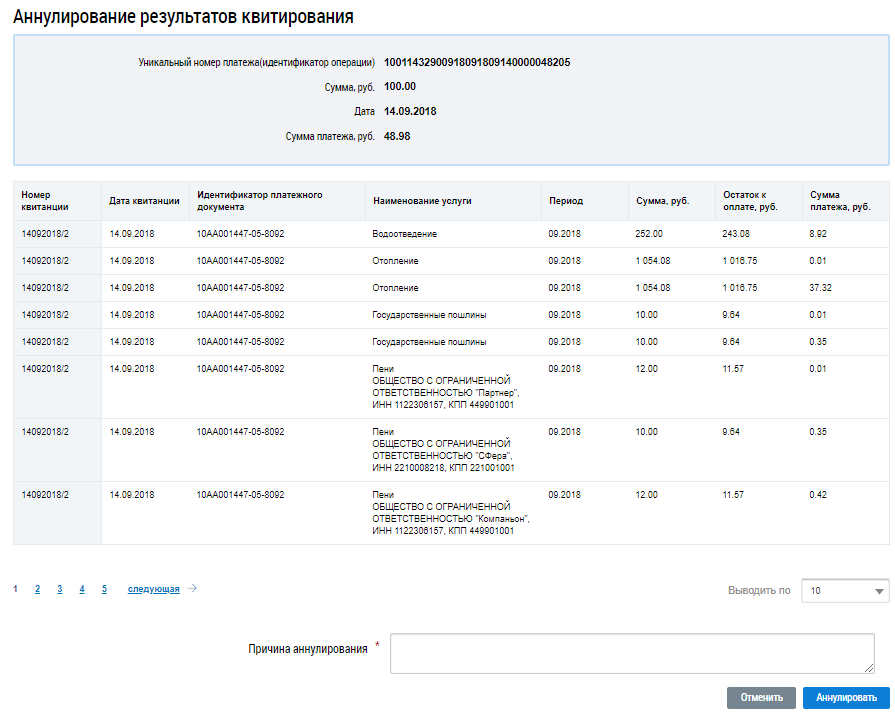
Task: Click the 'Причина аннулирования' text field
Action: click(x=632, y=653)
